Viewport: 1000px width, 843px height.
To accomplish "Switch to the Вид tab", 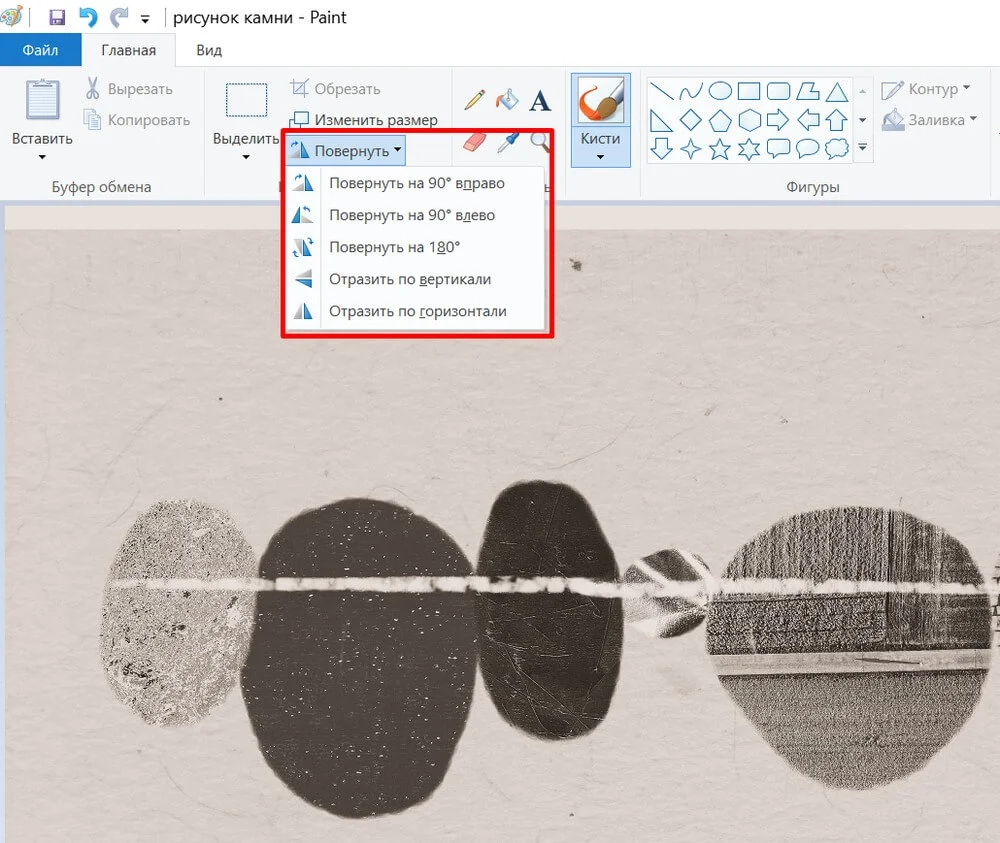I will coord(209,50).
